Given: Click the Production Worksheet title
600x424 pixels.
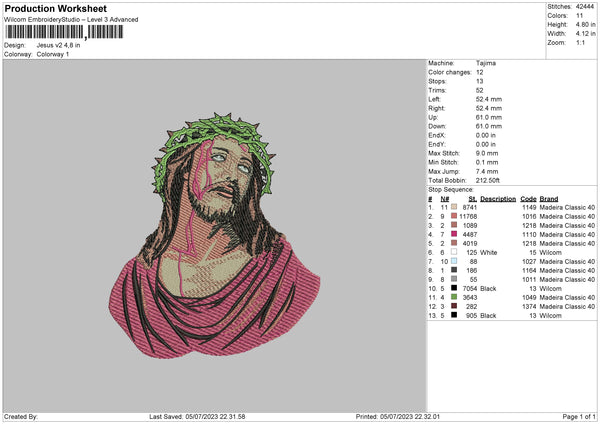Looking at the screenshot, I should [55, 8].
